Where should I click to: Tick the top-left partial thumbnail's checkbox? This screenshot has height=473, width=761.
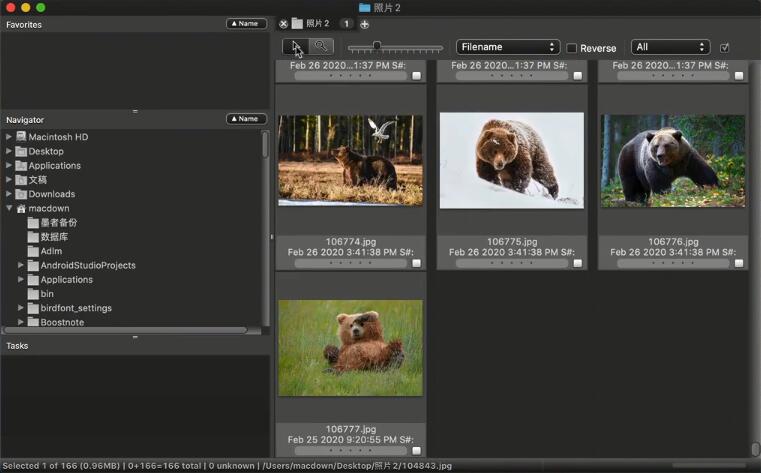click(416, 76)
